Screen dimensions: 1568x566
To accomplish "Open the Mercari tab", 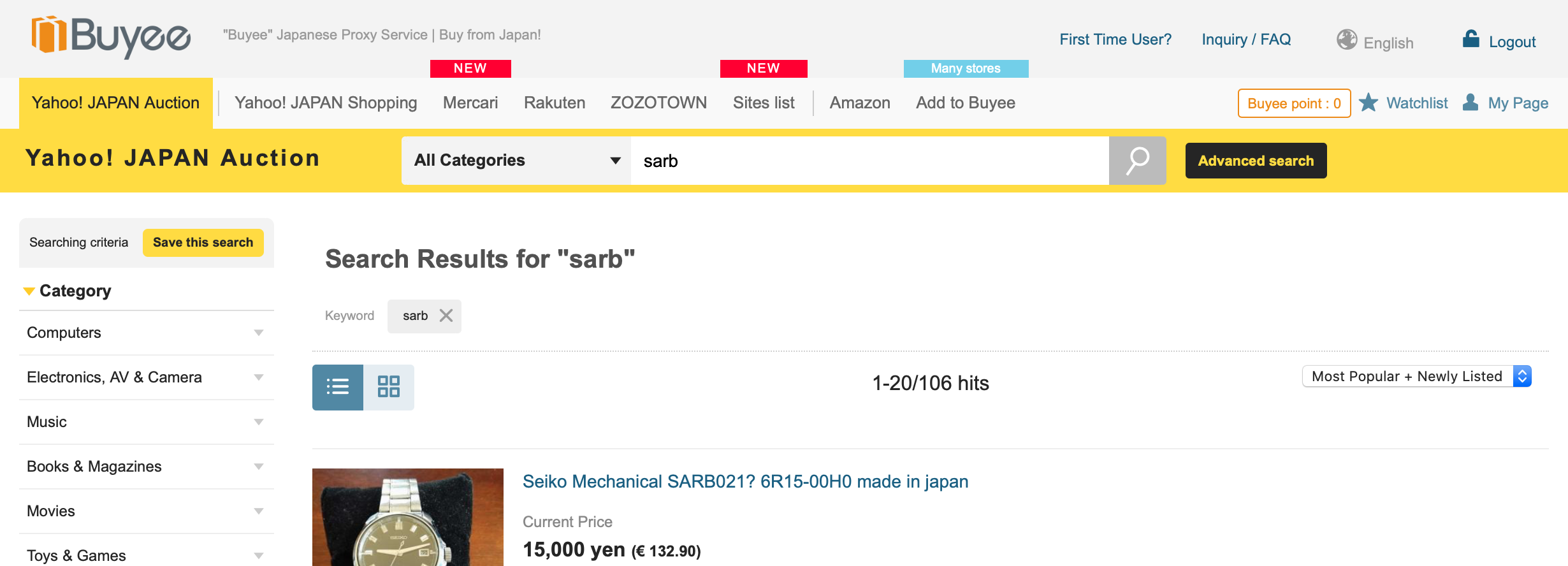I will point(470,103).
